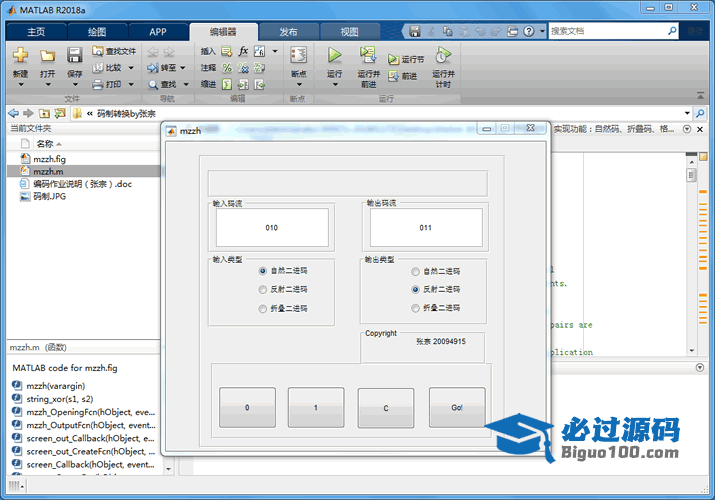
Task: Expand the New button dropdown arrow
Action: 21,84
